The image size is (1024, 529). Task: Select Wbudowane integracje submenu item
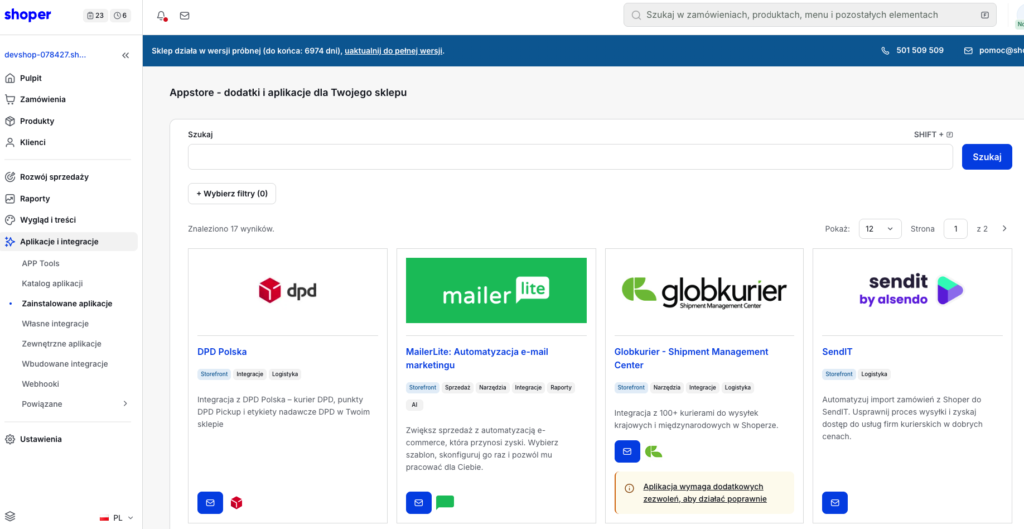tap(65, 364)
